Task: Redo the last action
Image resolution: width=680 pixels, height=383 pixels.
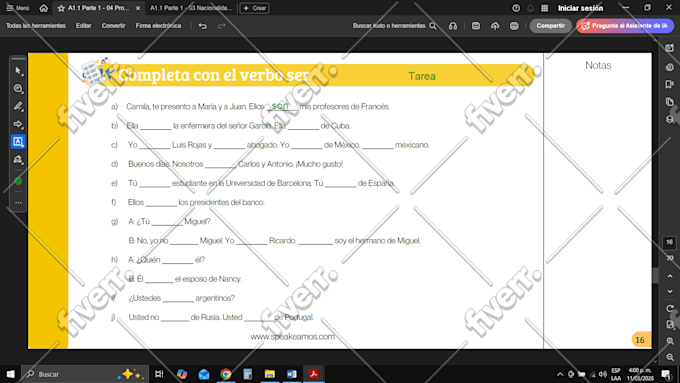Action: (x=222, y=26)
